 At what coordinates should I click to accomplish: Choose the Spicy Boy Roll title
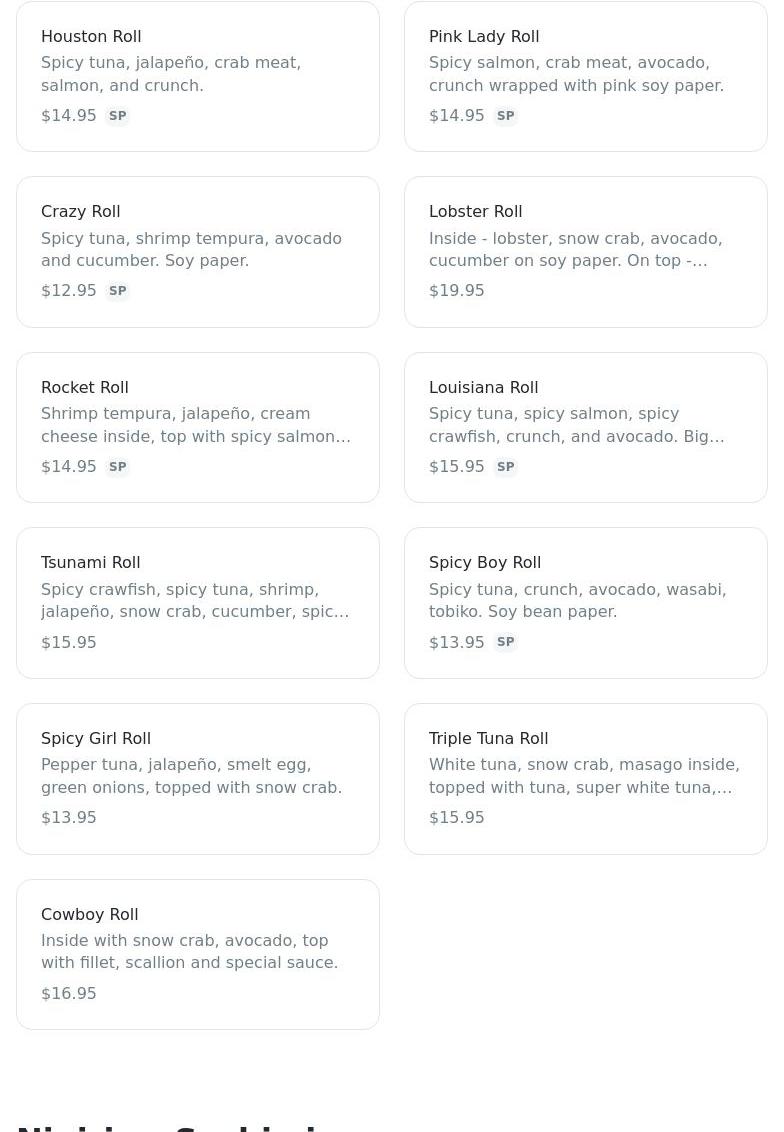click(x=485, y=562)
